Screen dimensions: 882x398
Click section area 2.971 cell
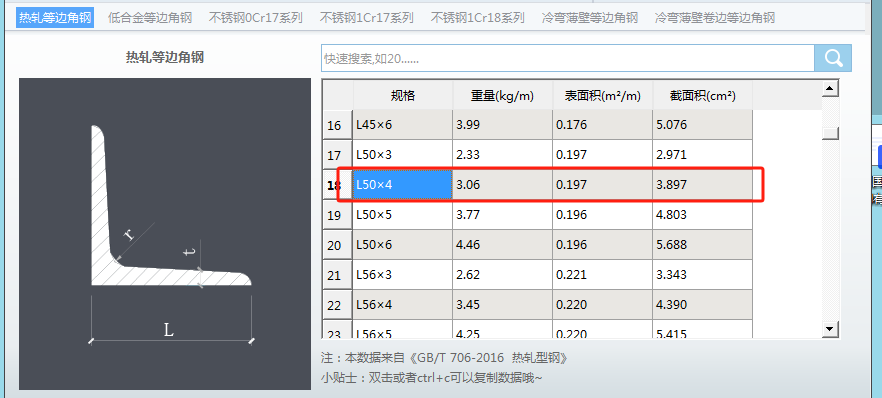pyautogui.click(x=703, y=155)
